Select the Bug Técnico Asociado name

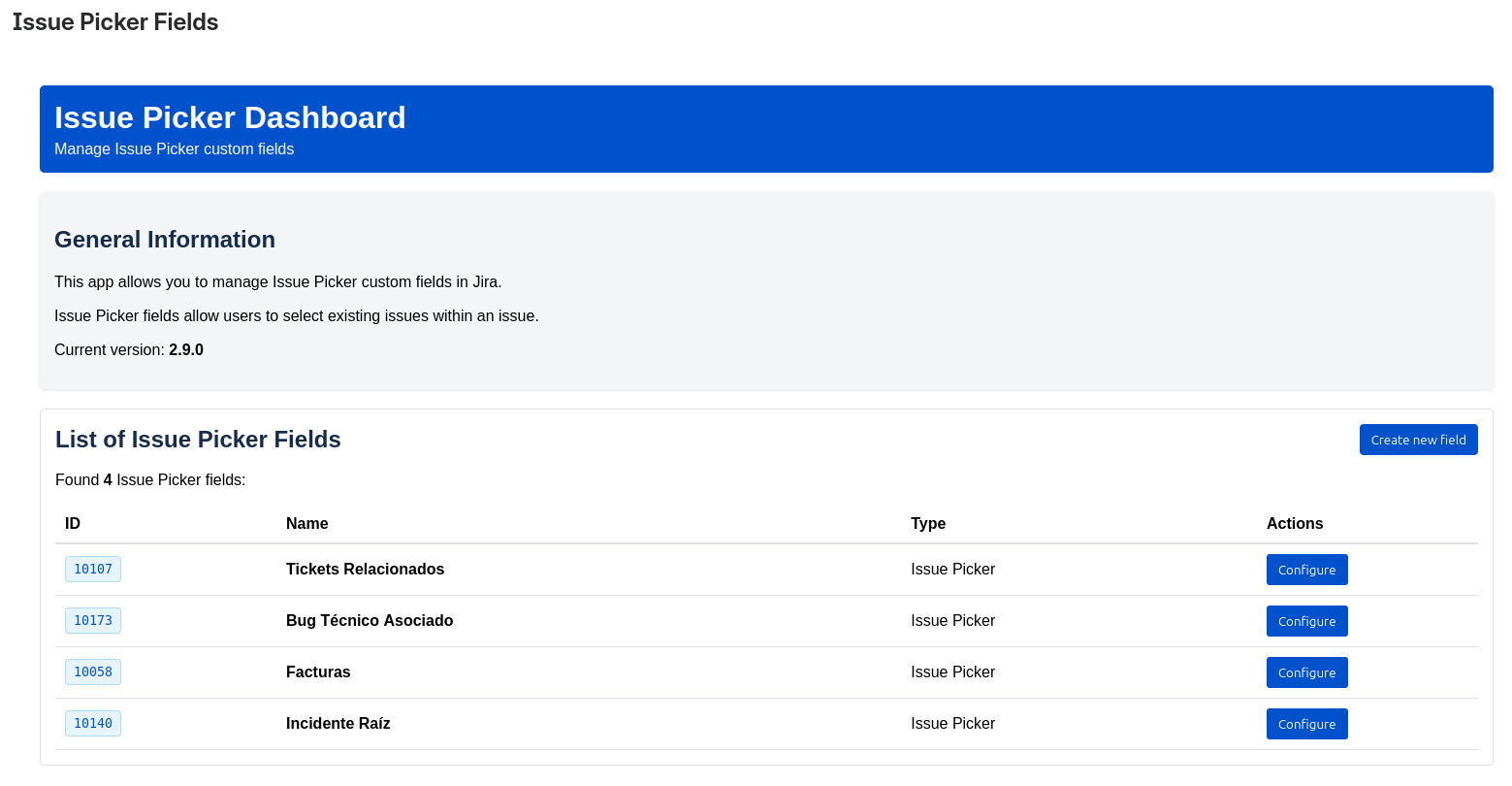[x=370, y=620]
